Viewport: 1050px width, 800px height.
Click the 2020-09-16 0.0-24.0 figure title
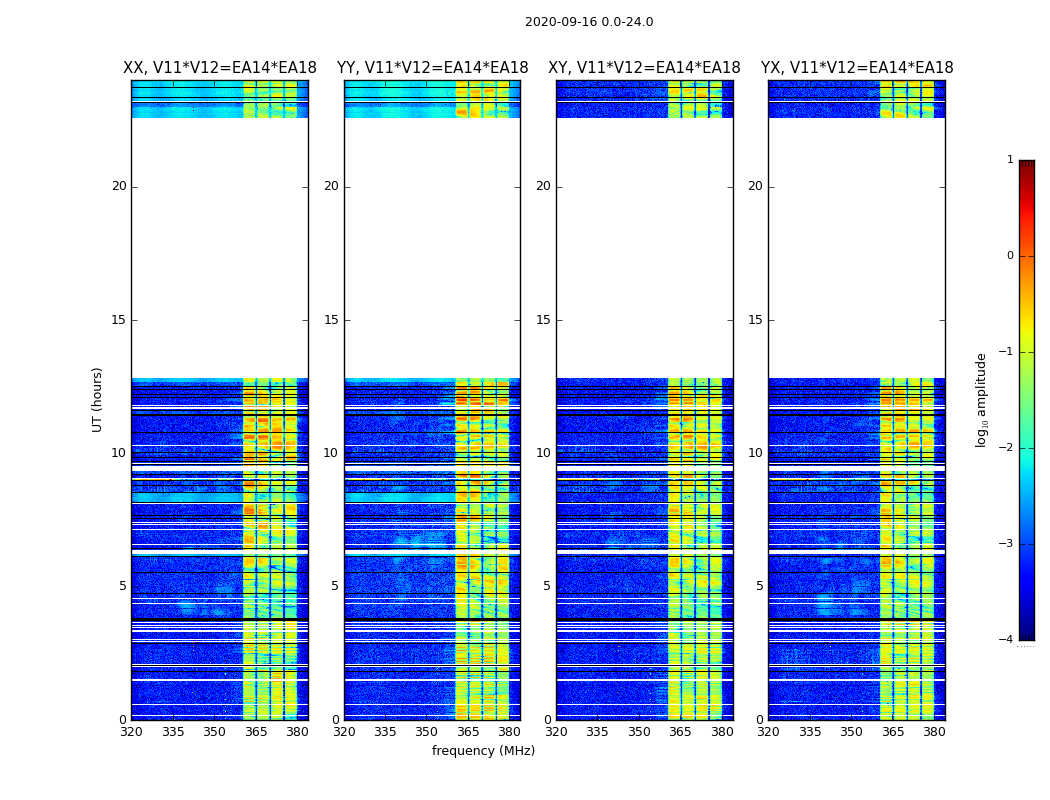[589, 21]
